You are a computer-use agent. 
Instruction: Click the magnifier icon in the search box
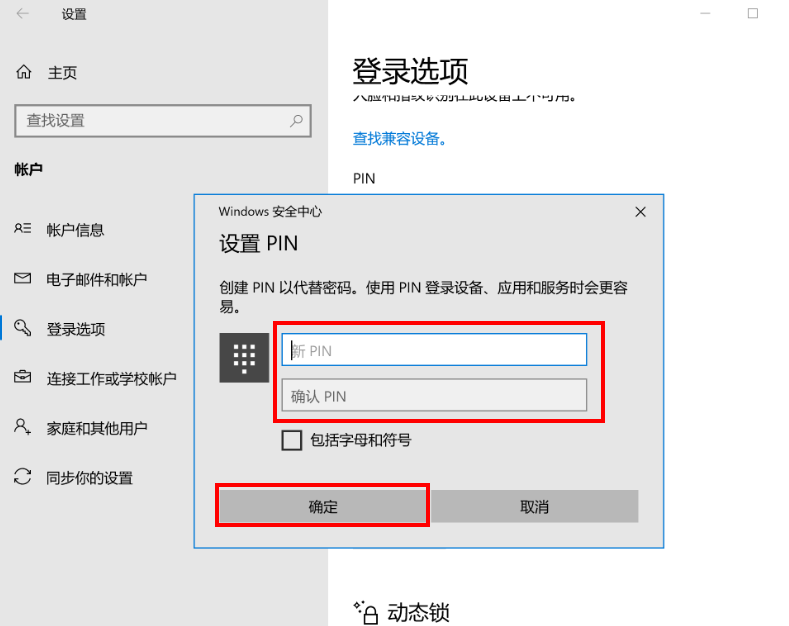pos(296,121)
